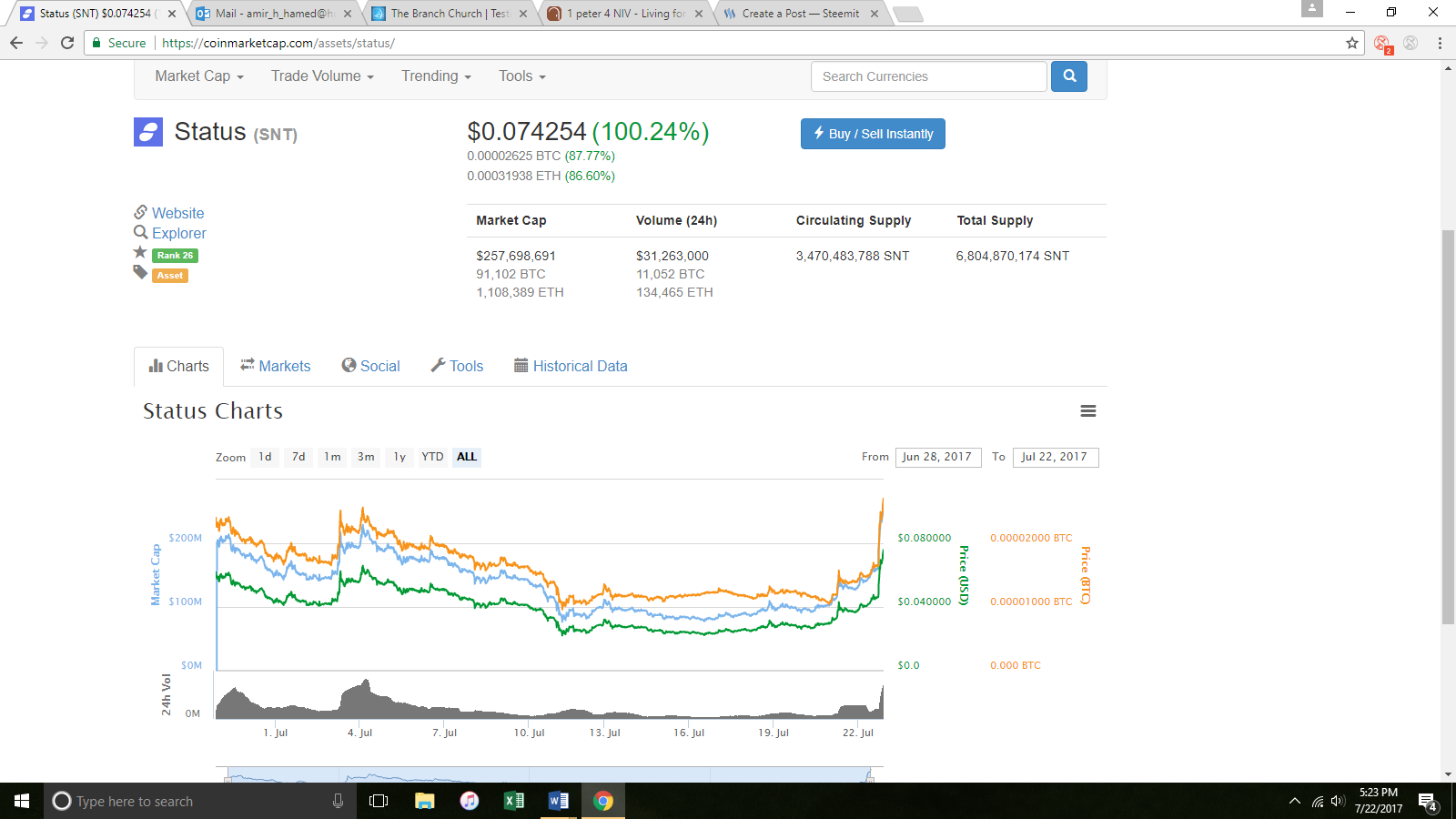The image size is (1456, 819).
Task: Set chart zoom to 1m
Action: click(x=332, y=457)
